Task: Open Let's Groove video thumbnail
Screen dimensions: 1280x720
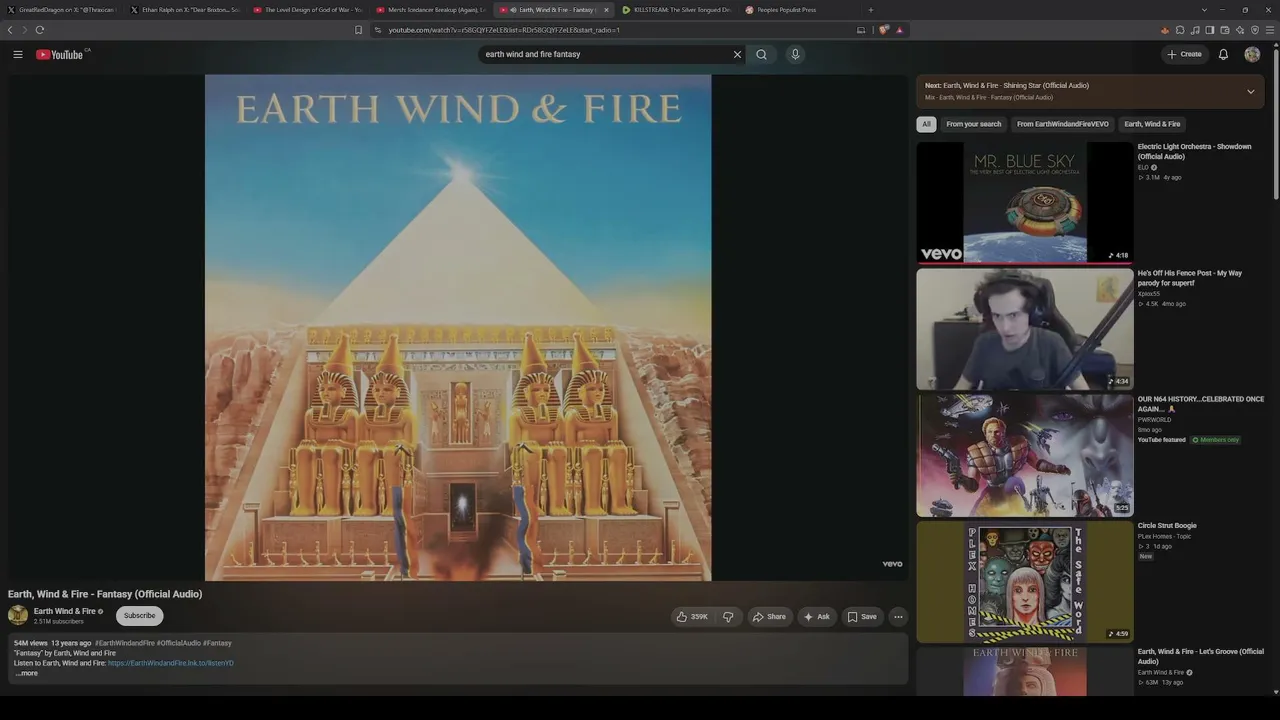Action: pos(1025,671)
